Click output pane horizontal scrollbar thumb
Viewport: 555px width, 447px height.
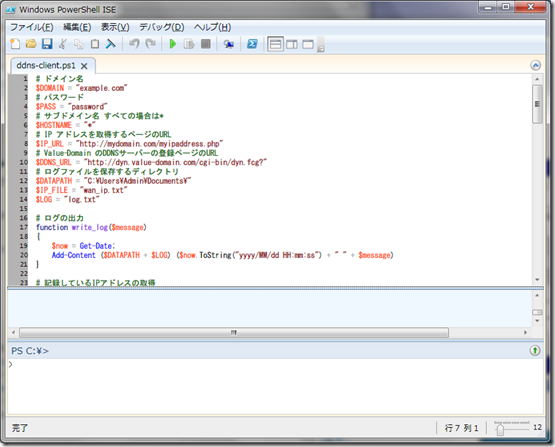click(x=234, y=332)
